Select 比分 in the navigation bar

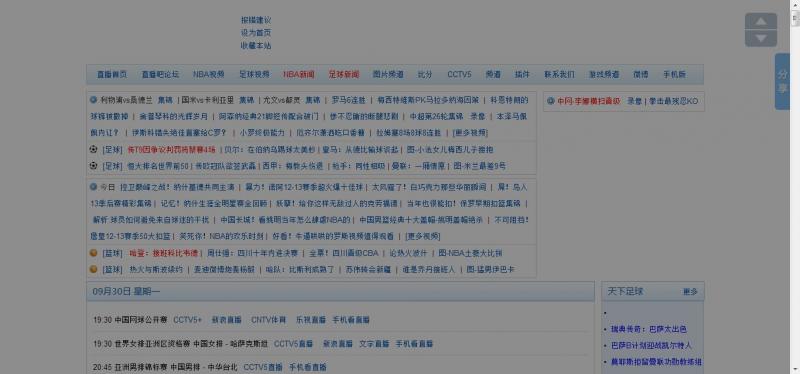[x=425, y=74]
